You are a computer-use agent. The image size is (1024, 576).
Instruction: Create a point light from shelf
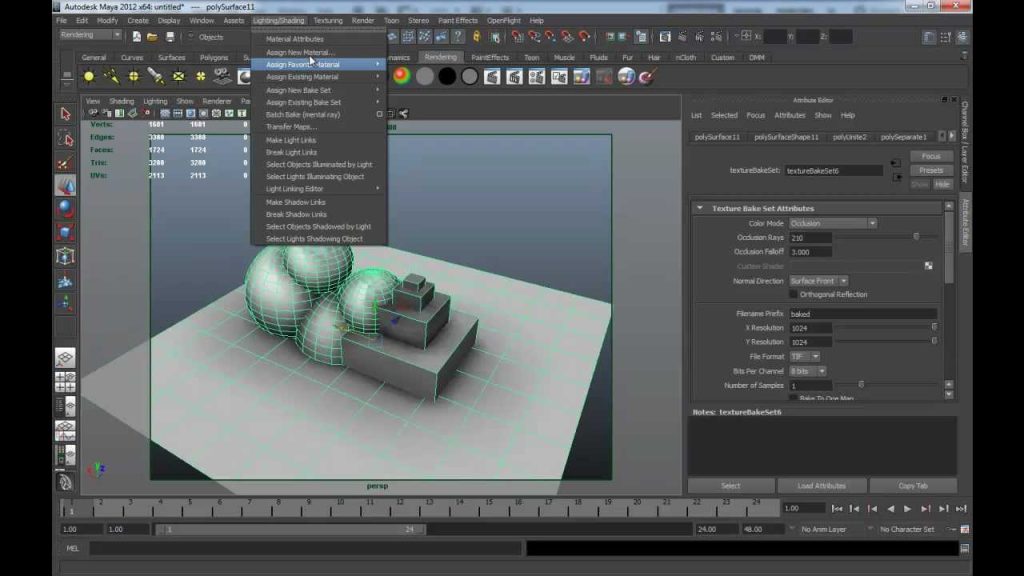[133, 76]
